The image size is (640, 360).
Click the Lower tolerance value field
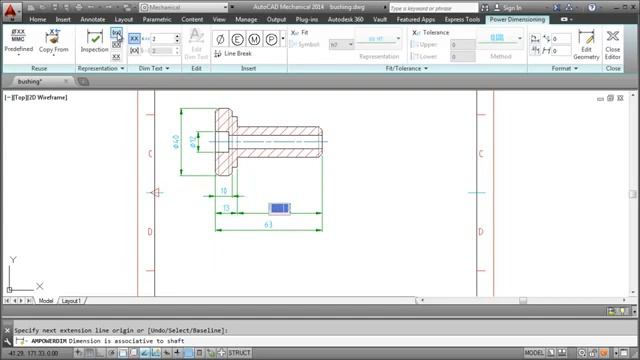[x=462, y=57]
